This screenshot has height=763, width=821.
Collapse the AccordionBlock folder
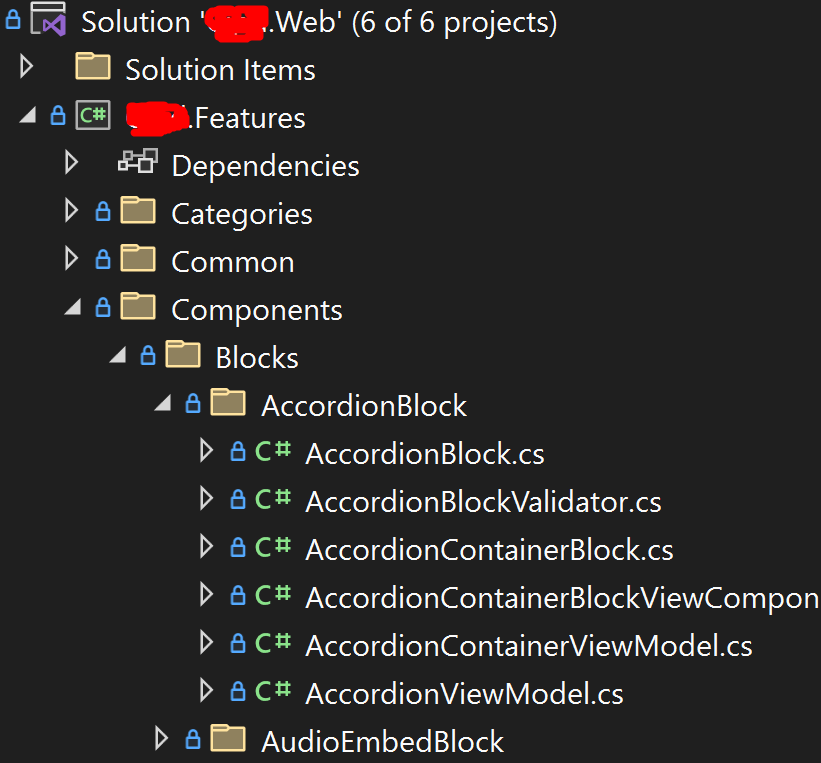coord(162,405)
